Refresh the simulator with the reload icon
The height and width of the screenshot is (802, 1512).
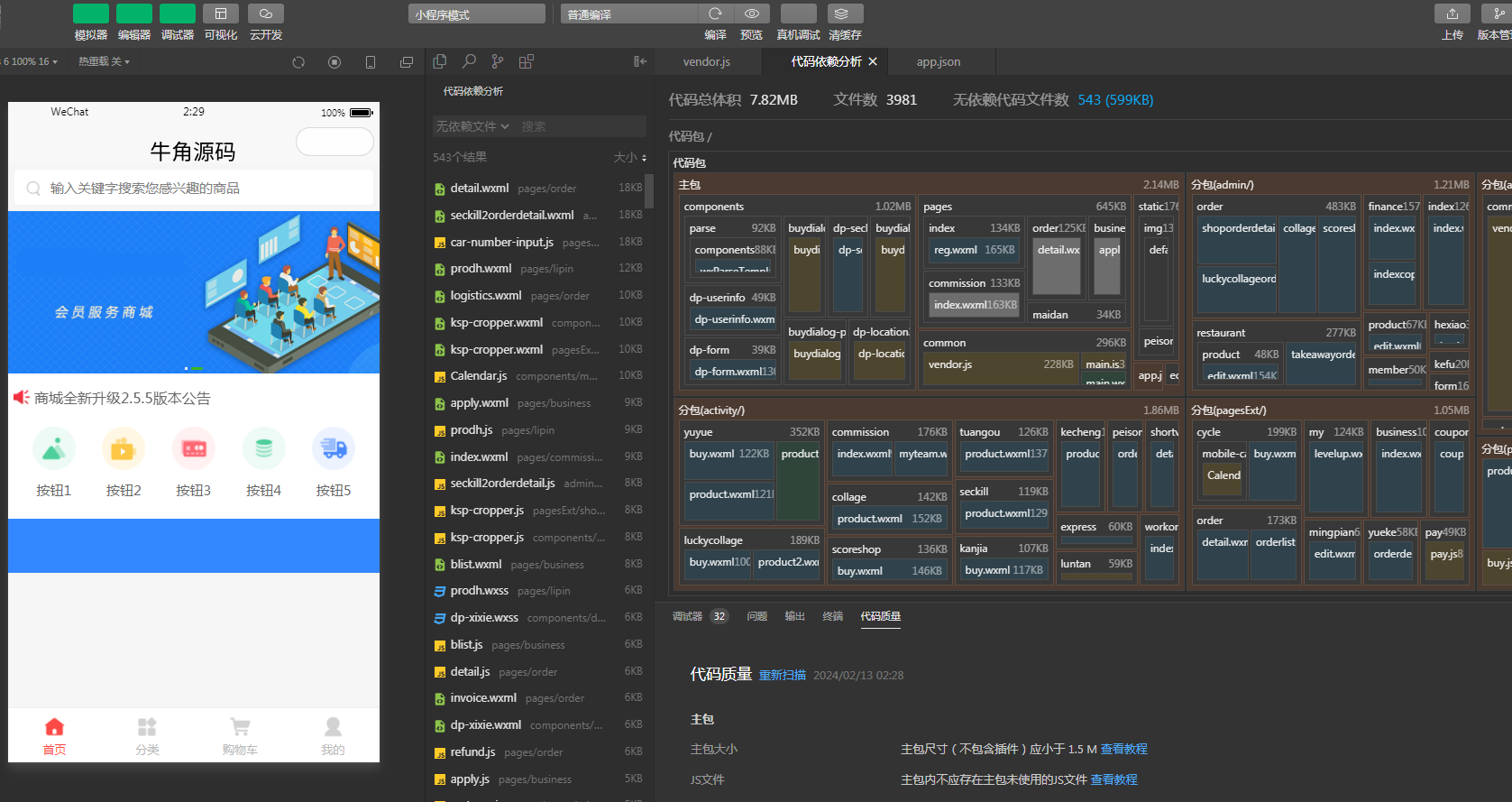[x=298, y=62]
